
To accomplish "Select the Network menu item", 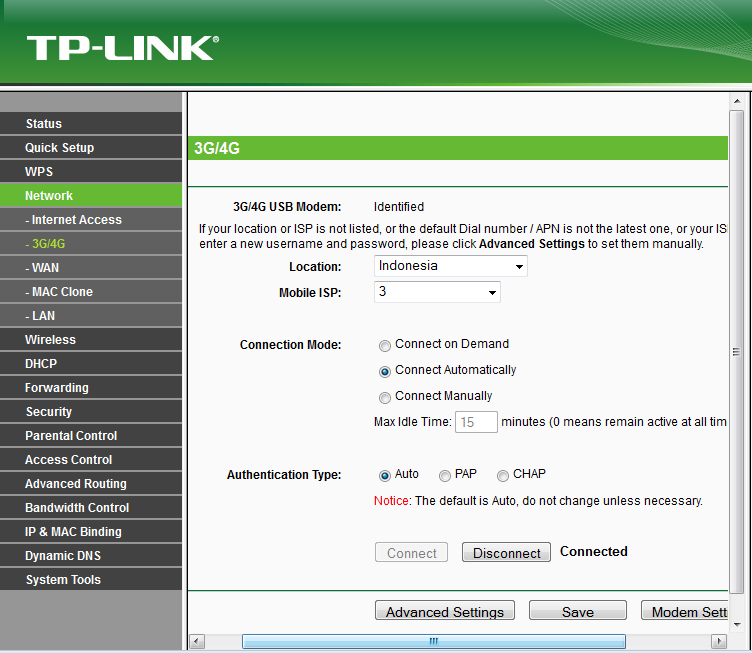I will (x=91, y=195).
